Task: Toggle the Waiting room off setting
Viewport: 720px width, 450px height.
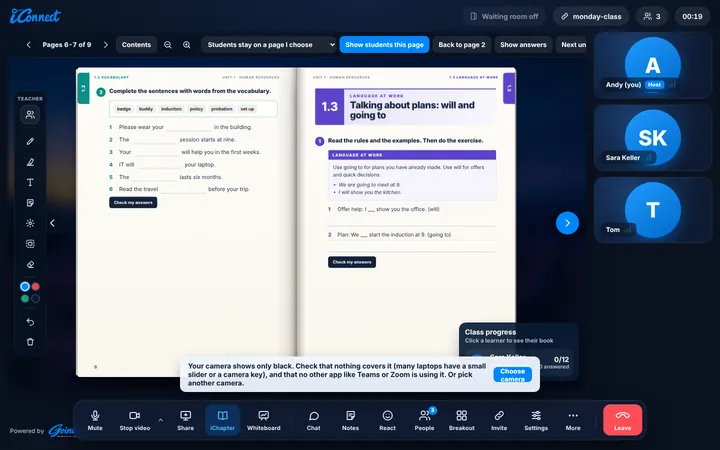Action: point(504,17)
